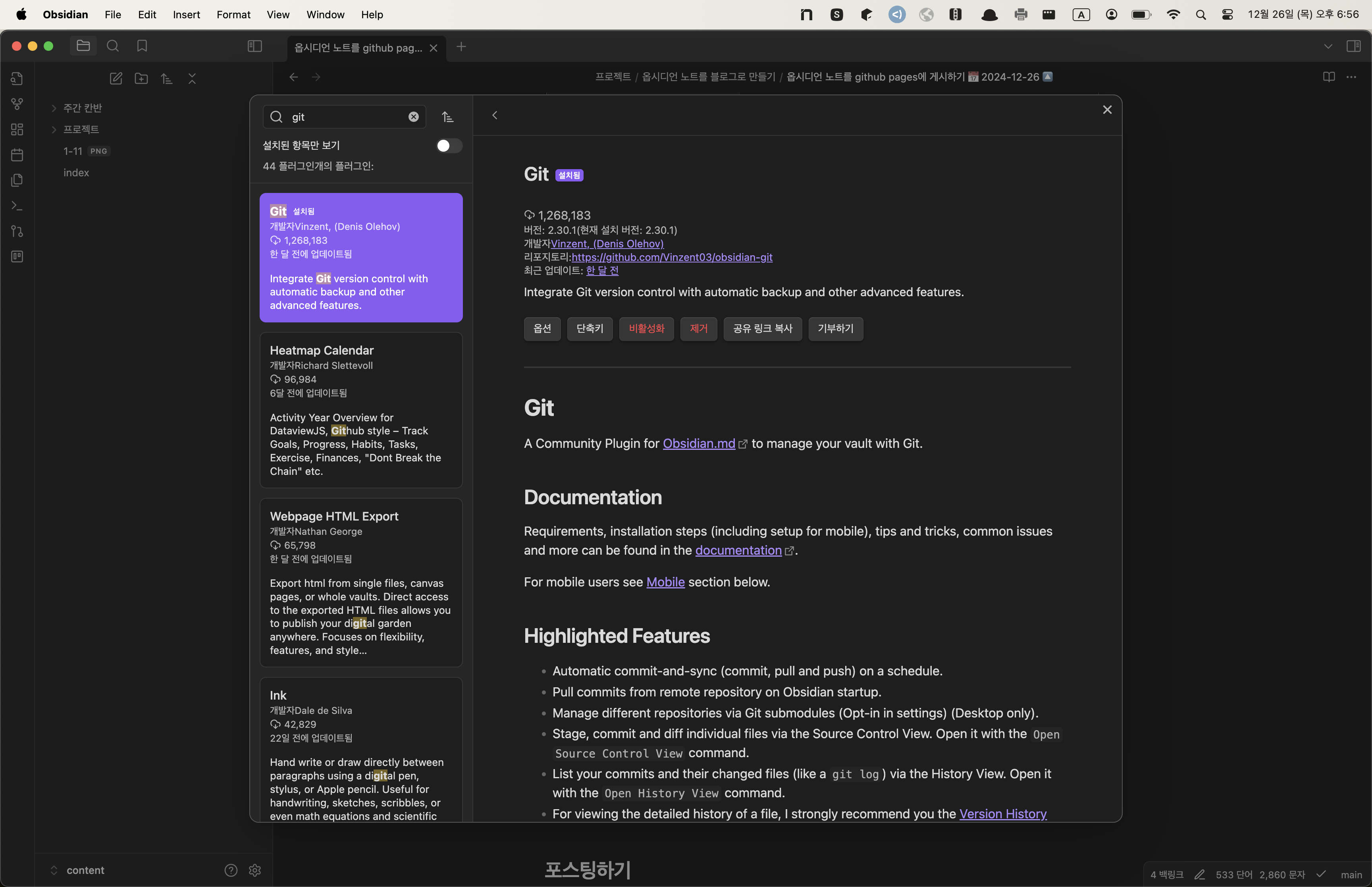Jump to the Mobile section link
1372x887 pixels.
pyautogui.click(x=665, y=582)
